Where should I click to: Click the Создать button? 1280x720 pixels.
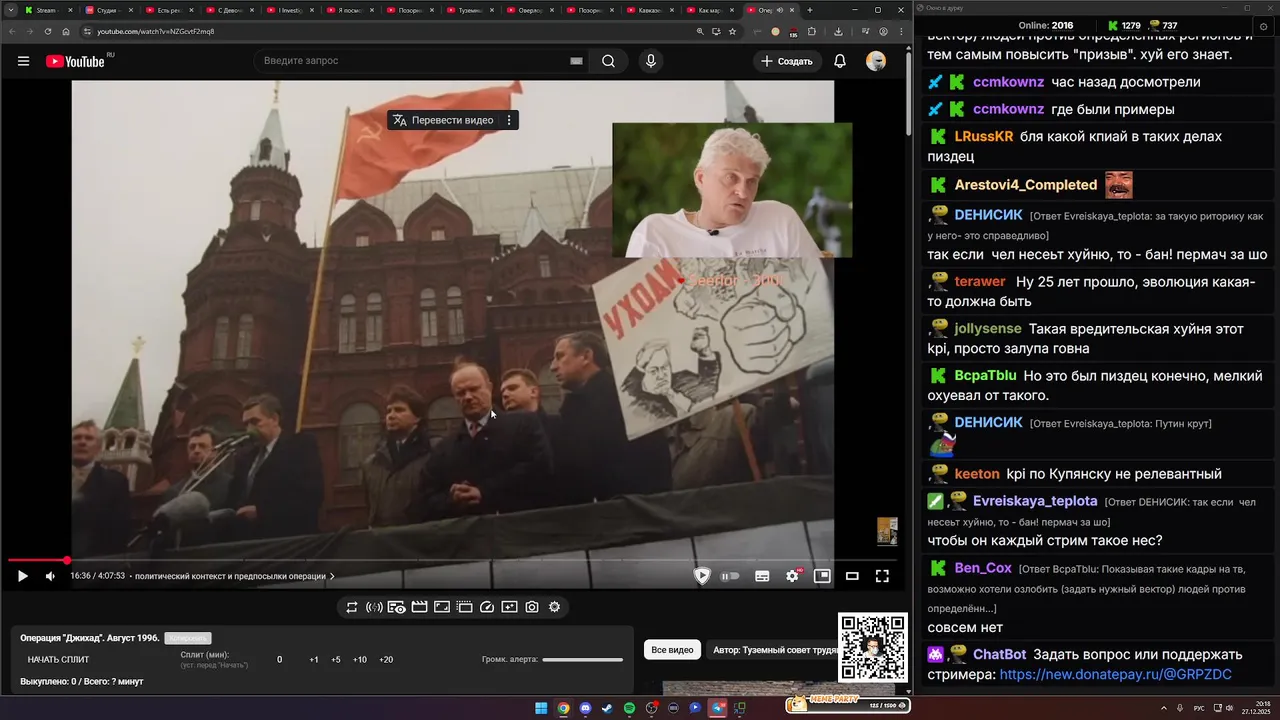pyautogui.click(x=787, y=61)
